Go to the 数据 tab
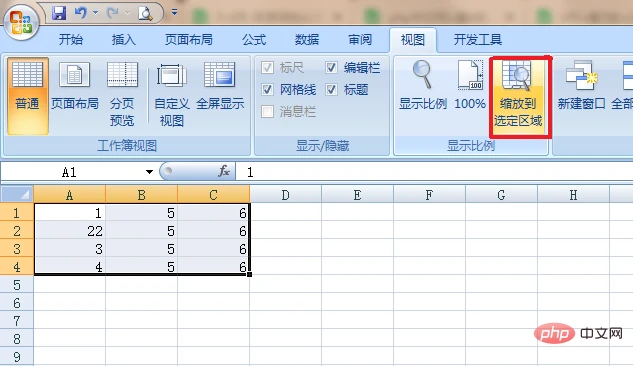This screenshot has height=366, width=633. click(x=307, y=40)
